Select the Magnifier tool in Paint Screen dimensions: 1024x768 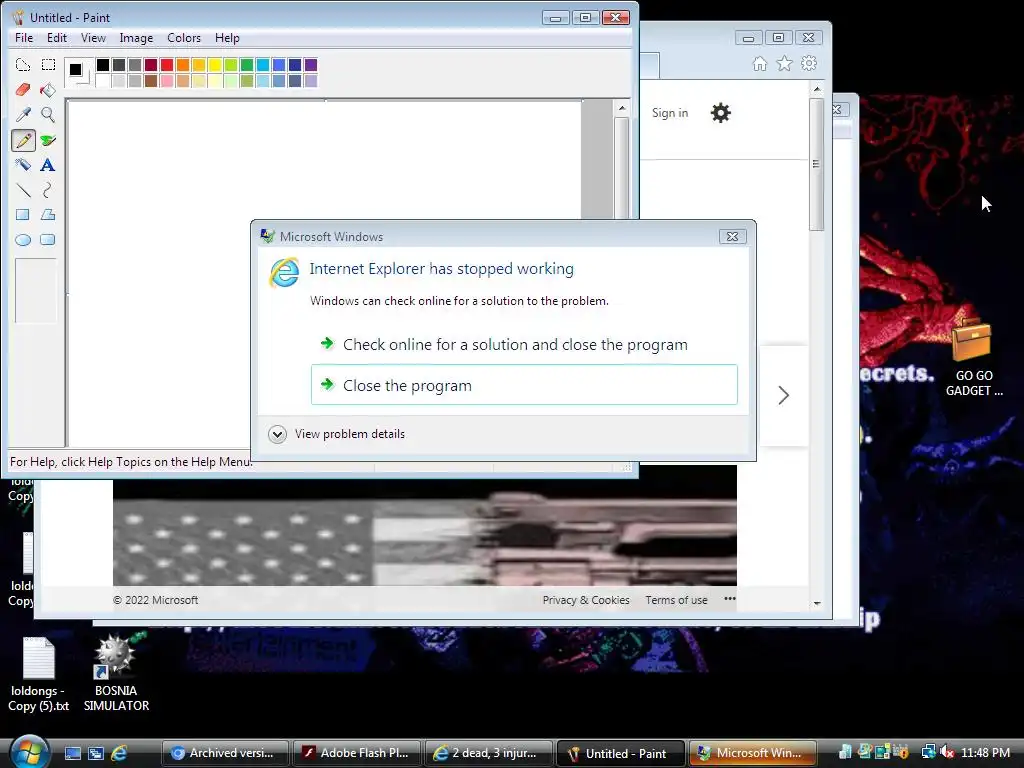click(48, 115)
